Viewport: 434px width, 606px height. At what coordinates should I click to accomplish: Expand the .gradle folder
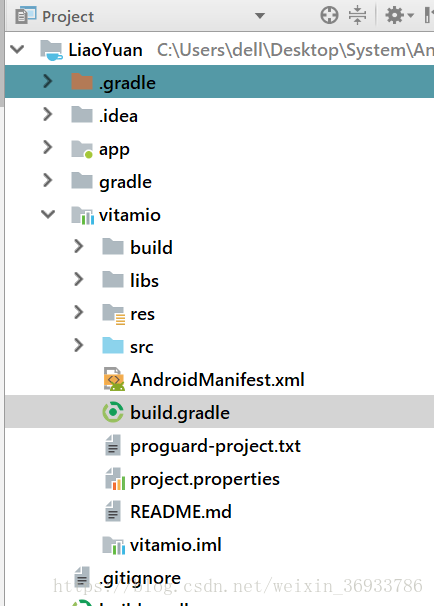pos(48,82)
